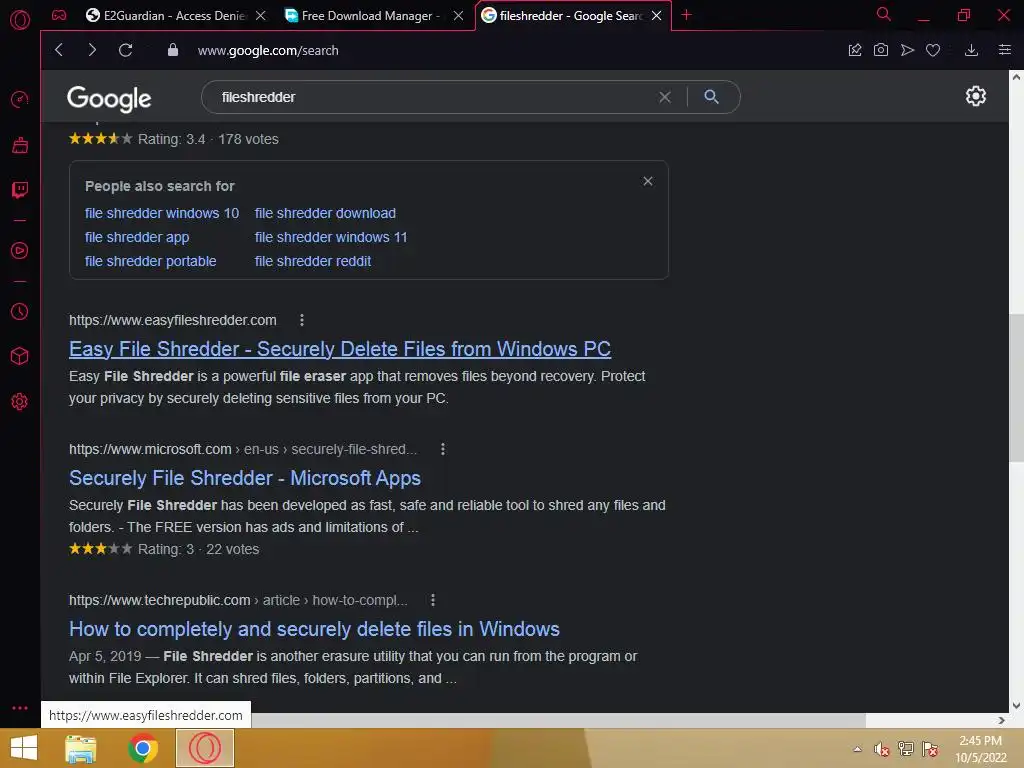Show hidden system tray icons arrow
1024x768 pixels.
click(857, 749)
